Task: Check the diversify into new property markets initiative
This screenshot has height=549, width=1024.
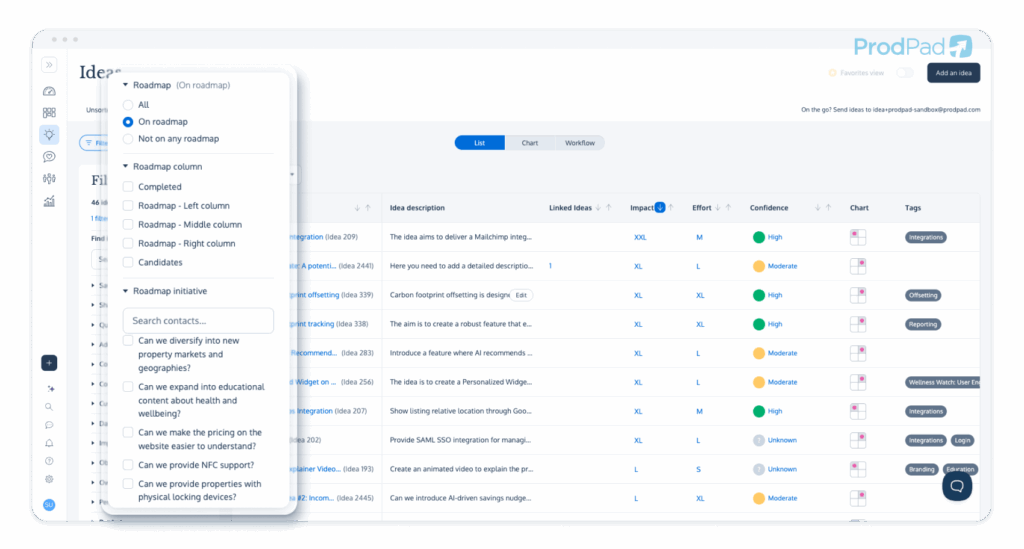Action: (x=128, y=341)
